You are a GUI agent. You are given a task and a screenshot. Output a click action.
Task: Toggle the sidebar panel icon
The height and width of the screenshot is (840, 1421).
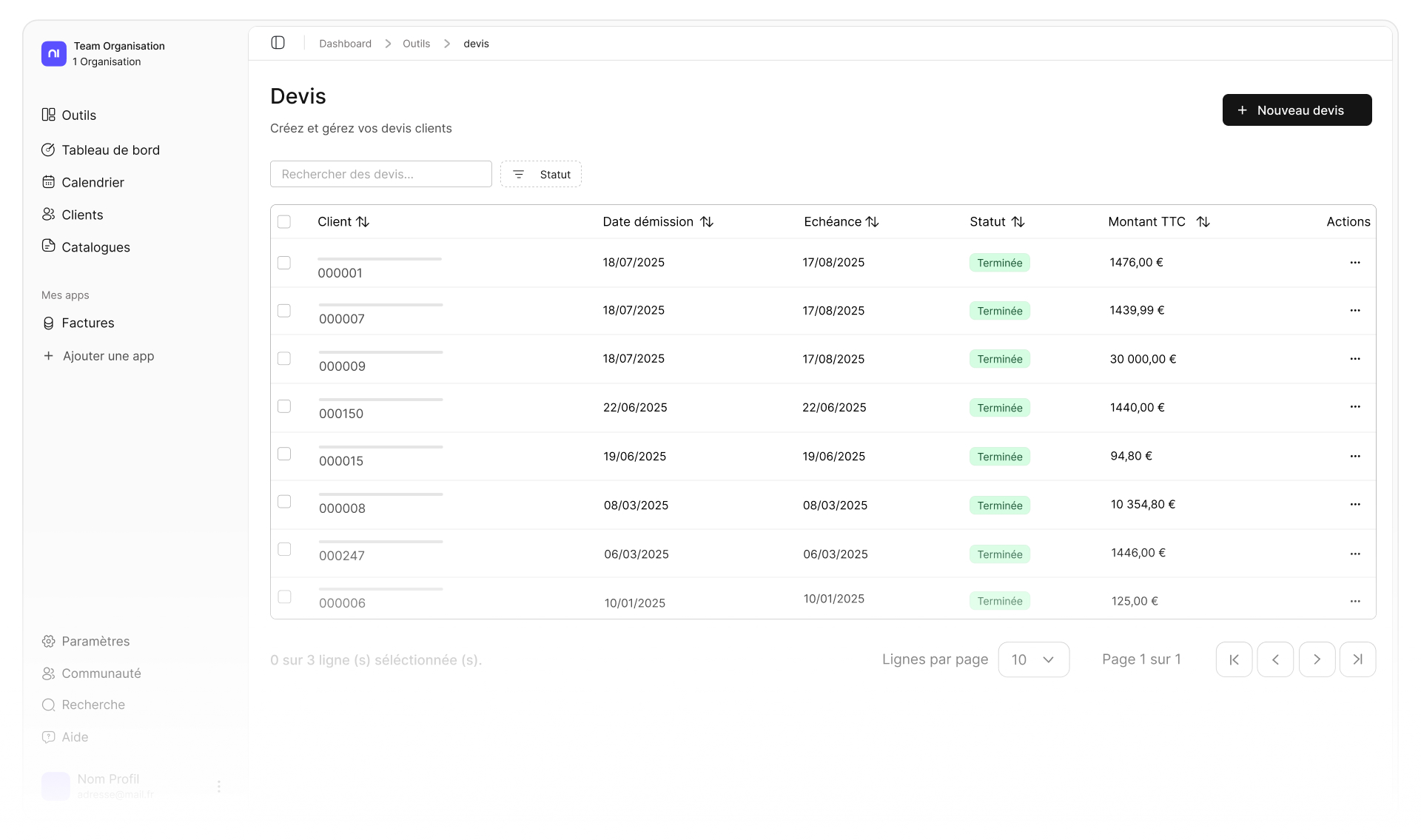(x=278, y=43)
